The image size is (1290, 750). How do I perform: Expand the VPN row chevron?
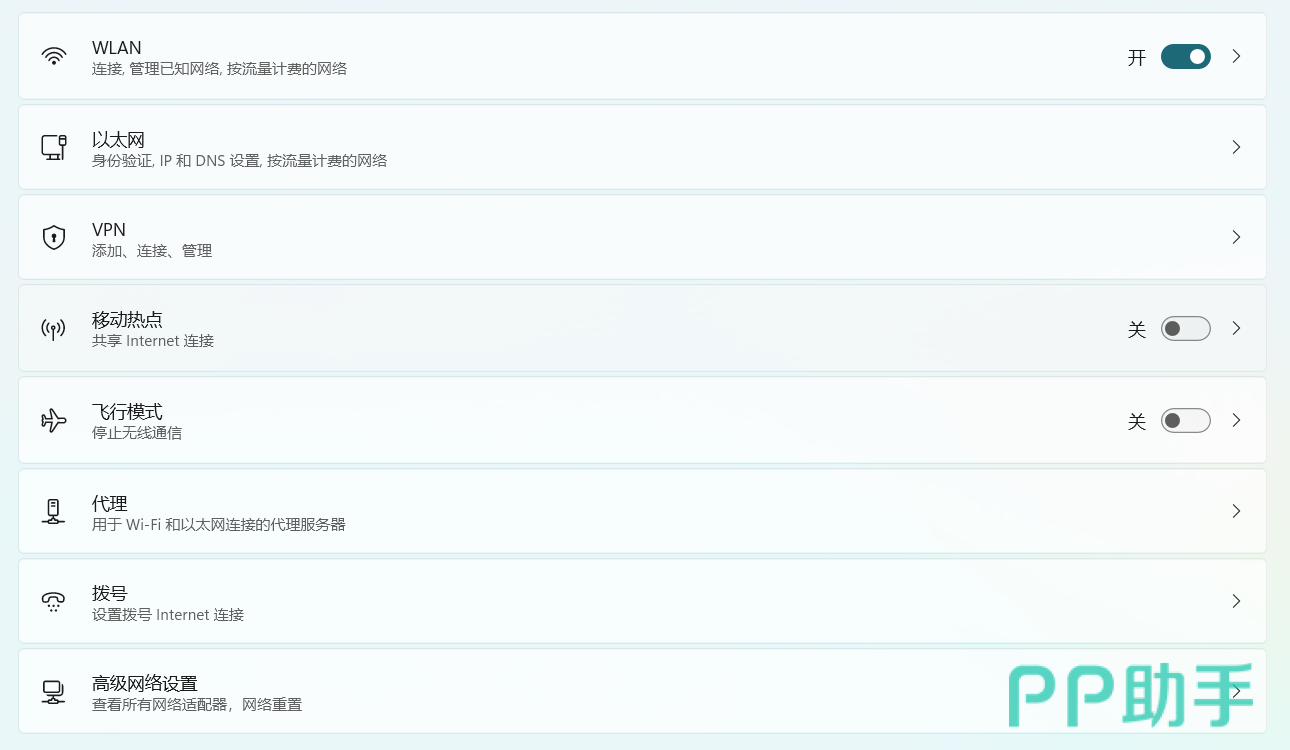click(x=1237, y=237)
